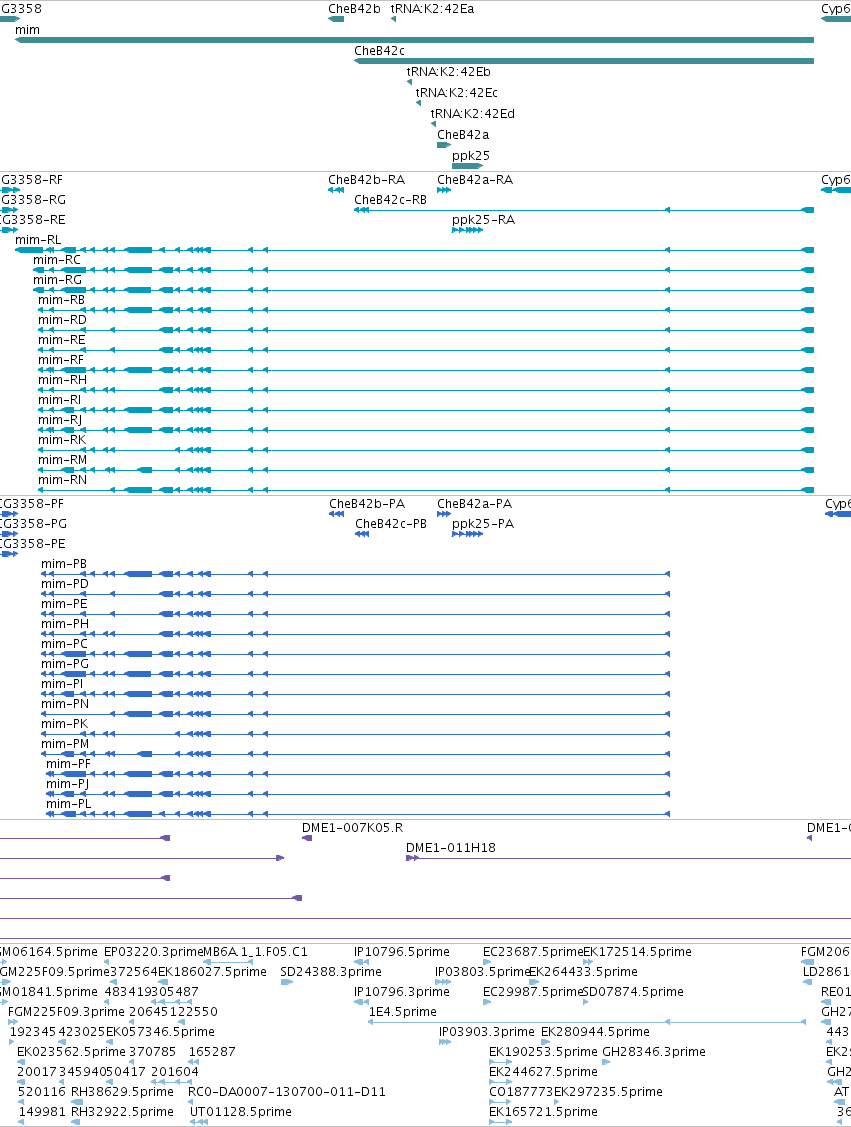This screenshot has height=1127, width=851.
Task: Select the ppk25-PA protein label
Action: (x=483, y=524)
